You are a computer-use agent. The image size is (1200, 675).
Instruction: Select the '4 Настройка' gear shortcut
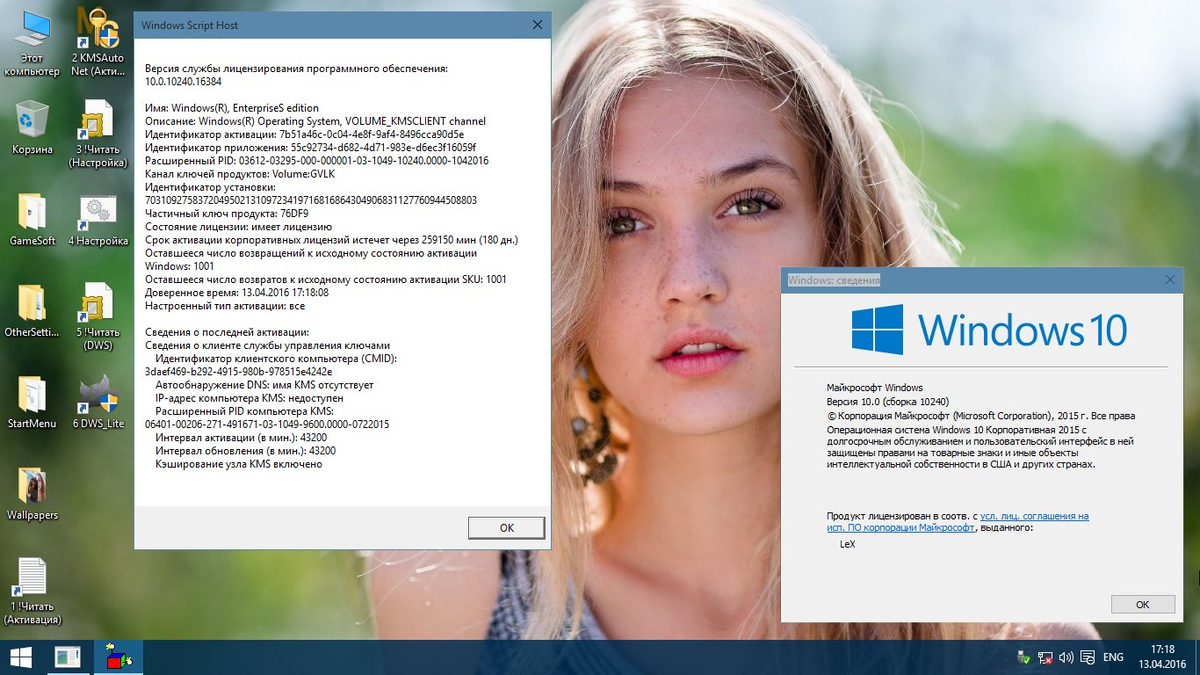pyautogui.click(x=98, y=219)
